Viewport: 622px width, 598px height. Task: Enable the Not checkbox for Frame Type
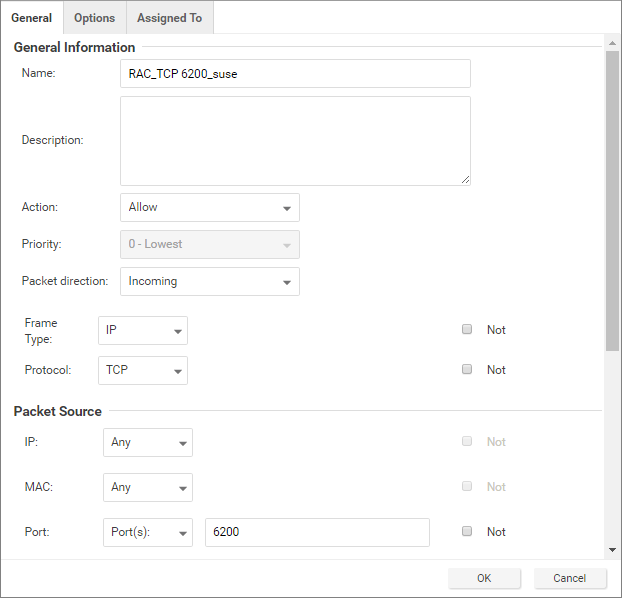coord(467,330)
